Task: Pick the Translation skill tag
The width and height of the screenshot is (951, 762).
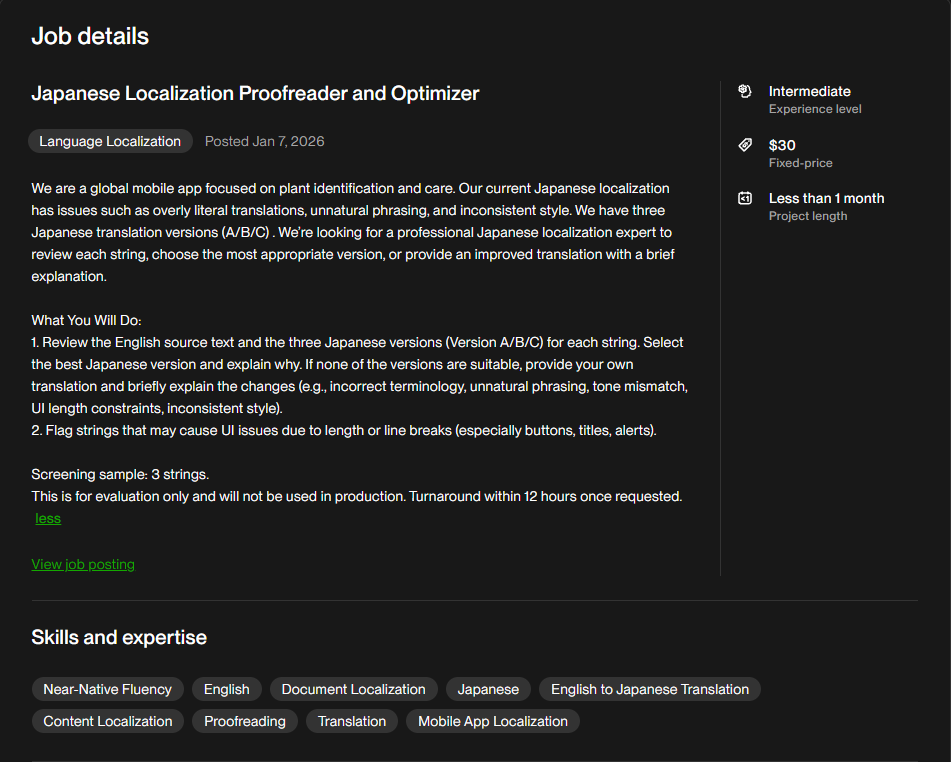Action: tap(352, 721)
